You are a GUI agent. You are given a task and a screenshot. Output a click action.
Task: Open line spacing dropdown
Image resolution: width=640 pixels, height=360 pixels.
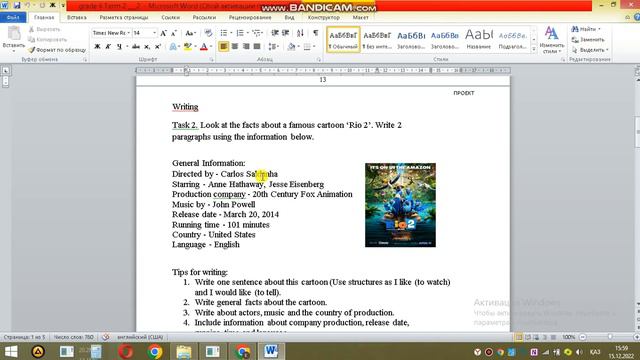[x=274, y=47]
